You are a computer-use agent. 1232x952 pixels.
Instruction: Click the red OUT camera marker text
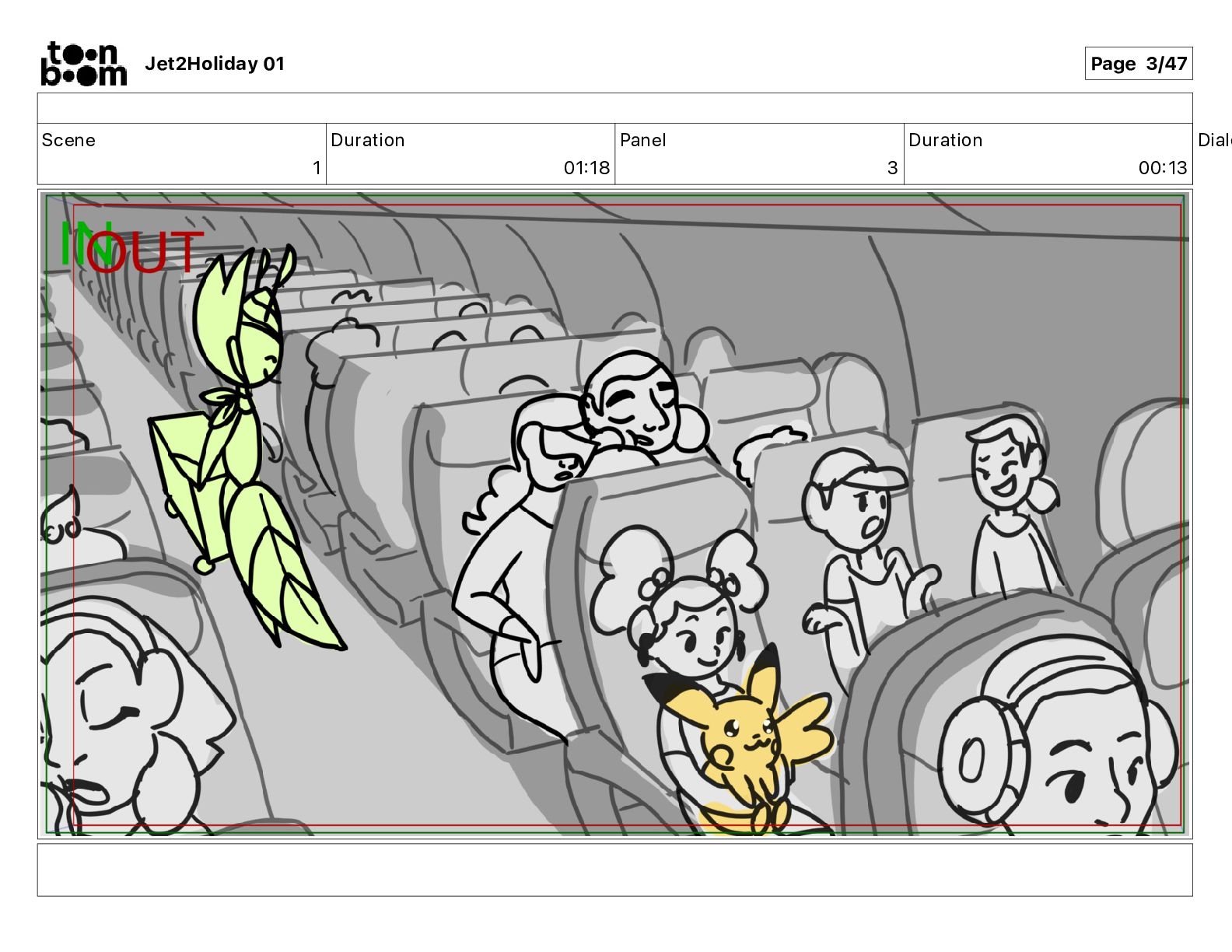[x=146, y=253]
